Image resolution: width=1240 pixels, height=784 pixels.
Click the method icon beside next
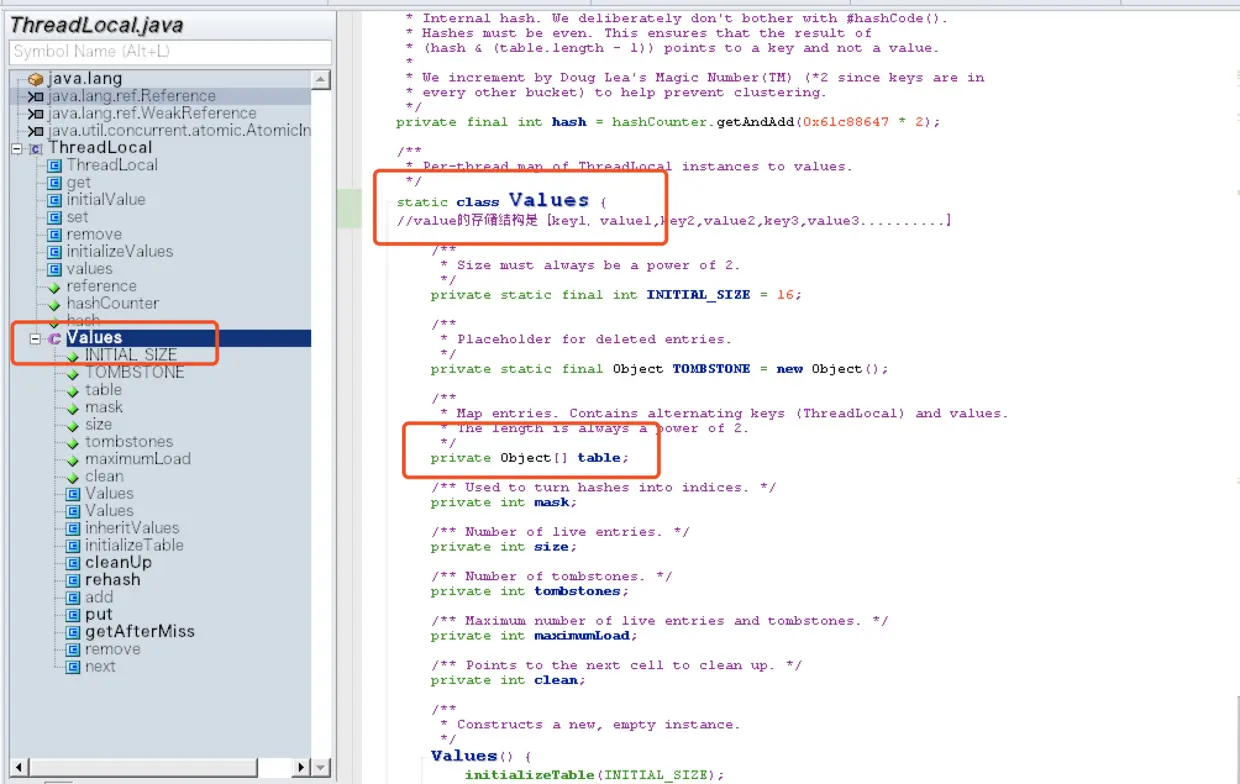(73, 667)
